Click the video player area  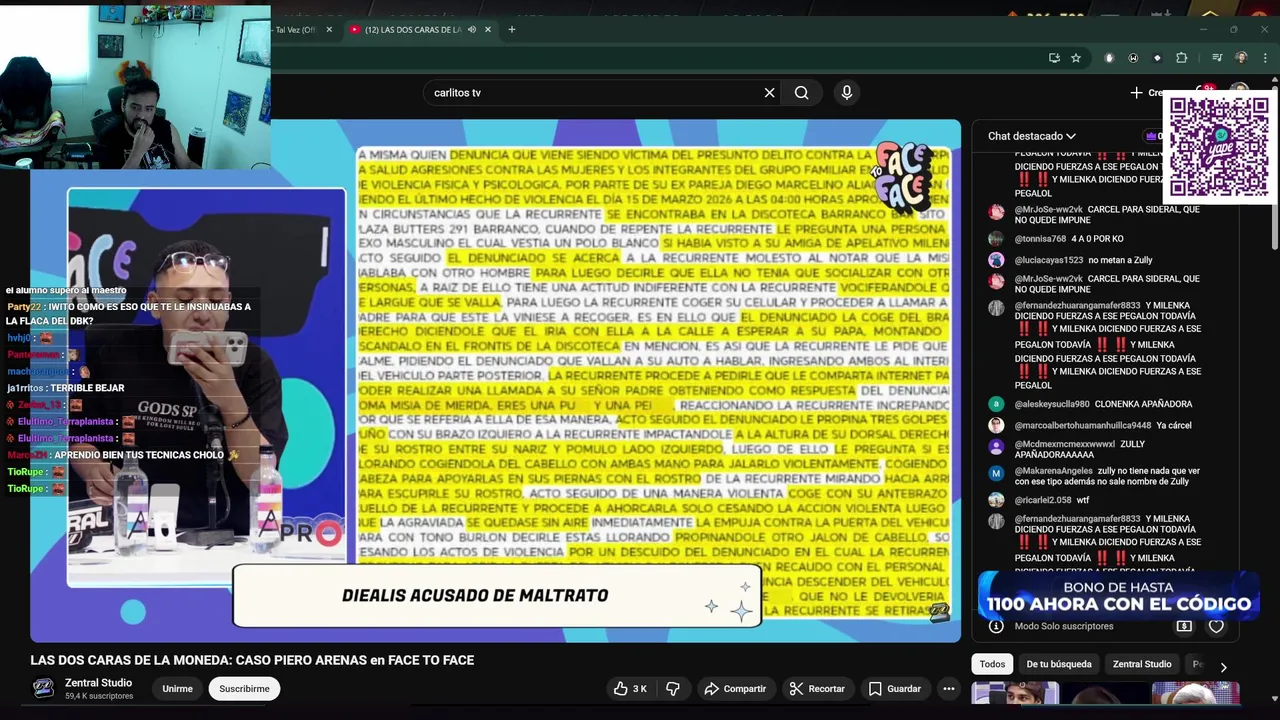pyautogui.click(x=495, y=380)
